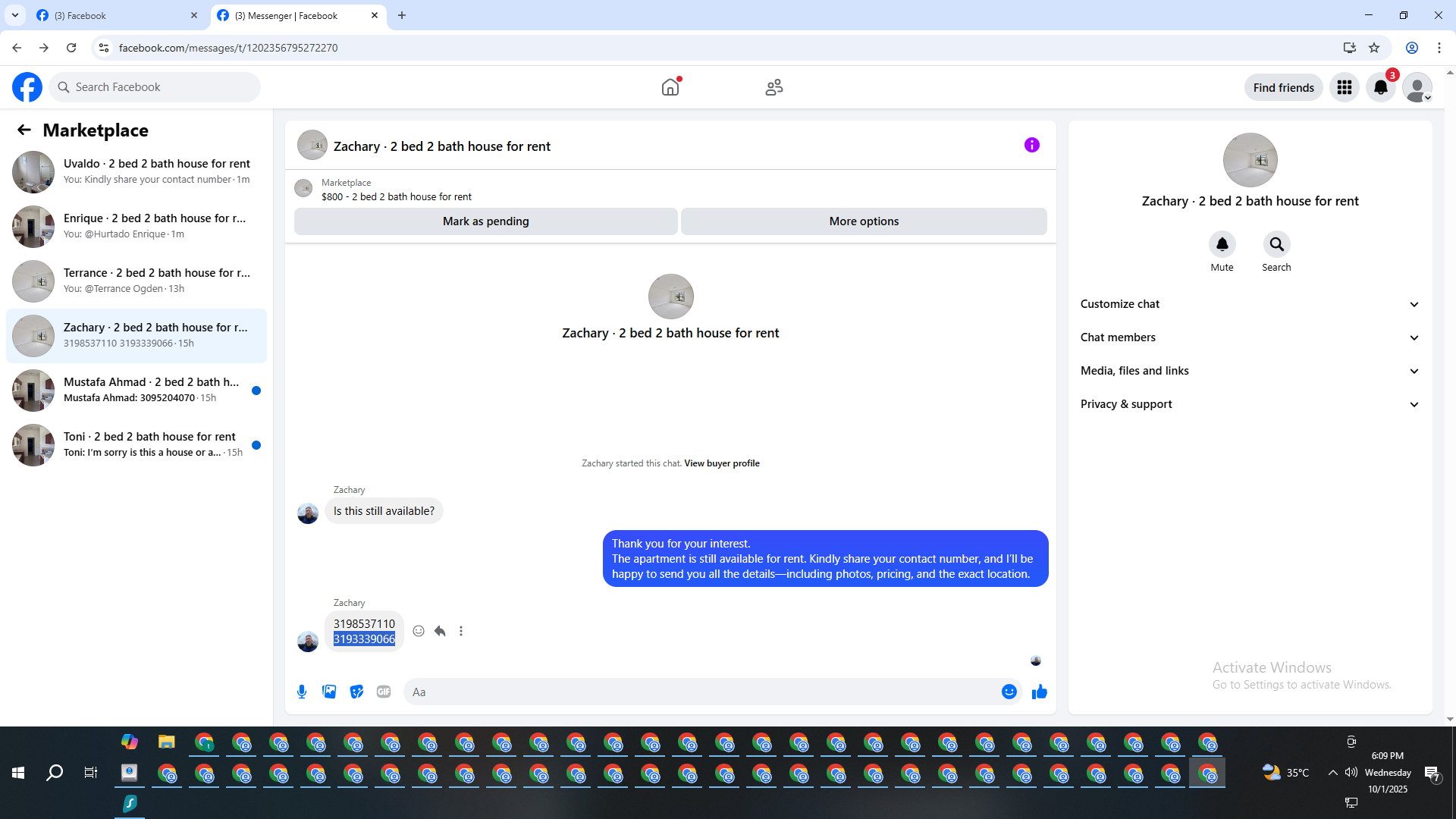Open Mustafa Ahmad's conversation
Image resolution: width=1456 pixels, height=819 pixels.
click(x=136, y=390)
